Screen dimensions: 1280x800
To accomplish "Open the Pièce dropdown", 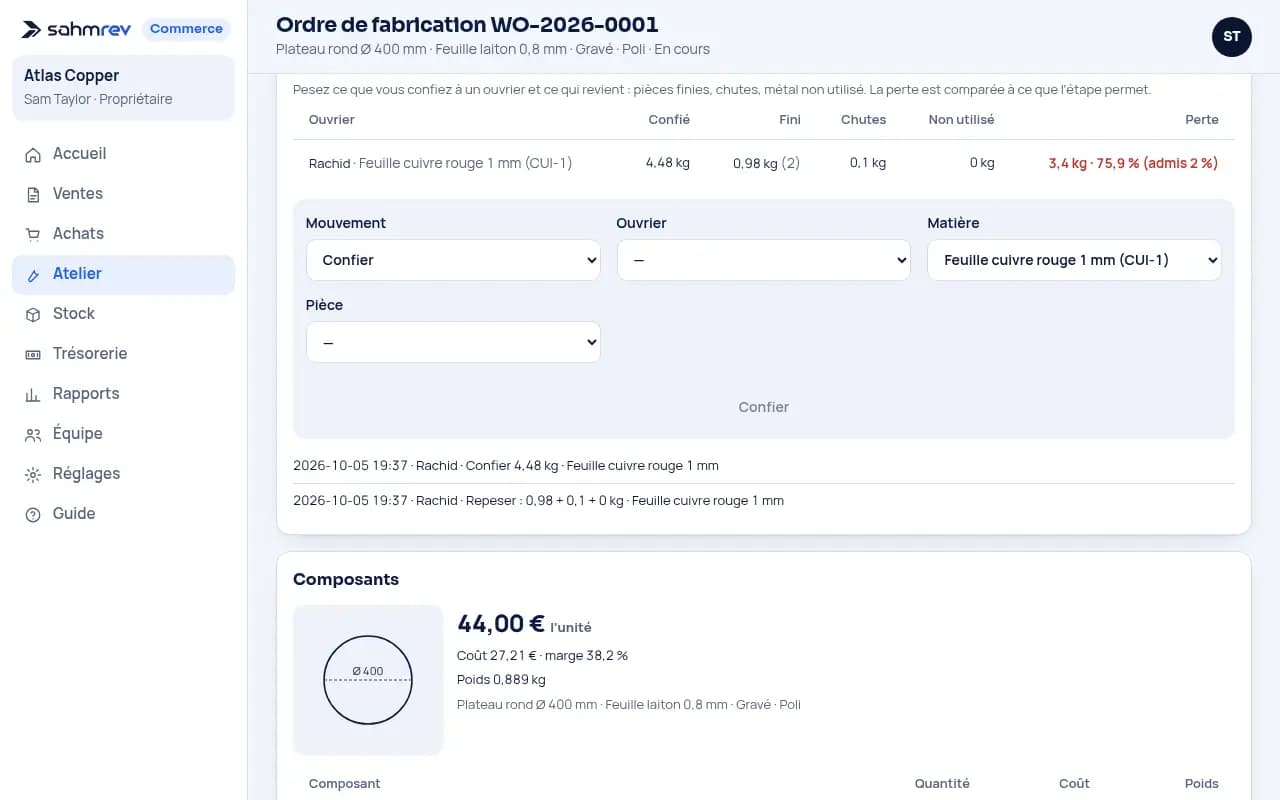I will 453,342.
